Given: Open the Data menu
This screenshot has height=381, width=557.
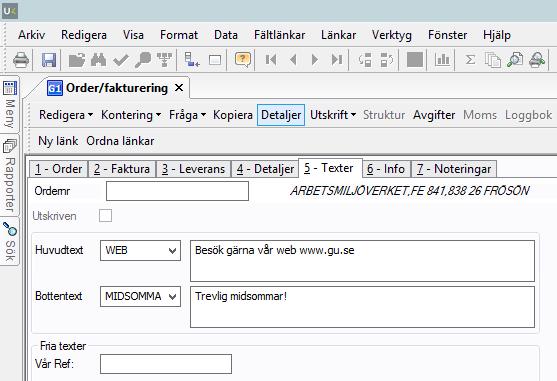Looking at the screenshot, I should [226, 35].
